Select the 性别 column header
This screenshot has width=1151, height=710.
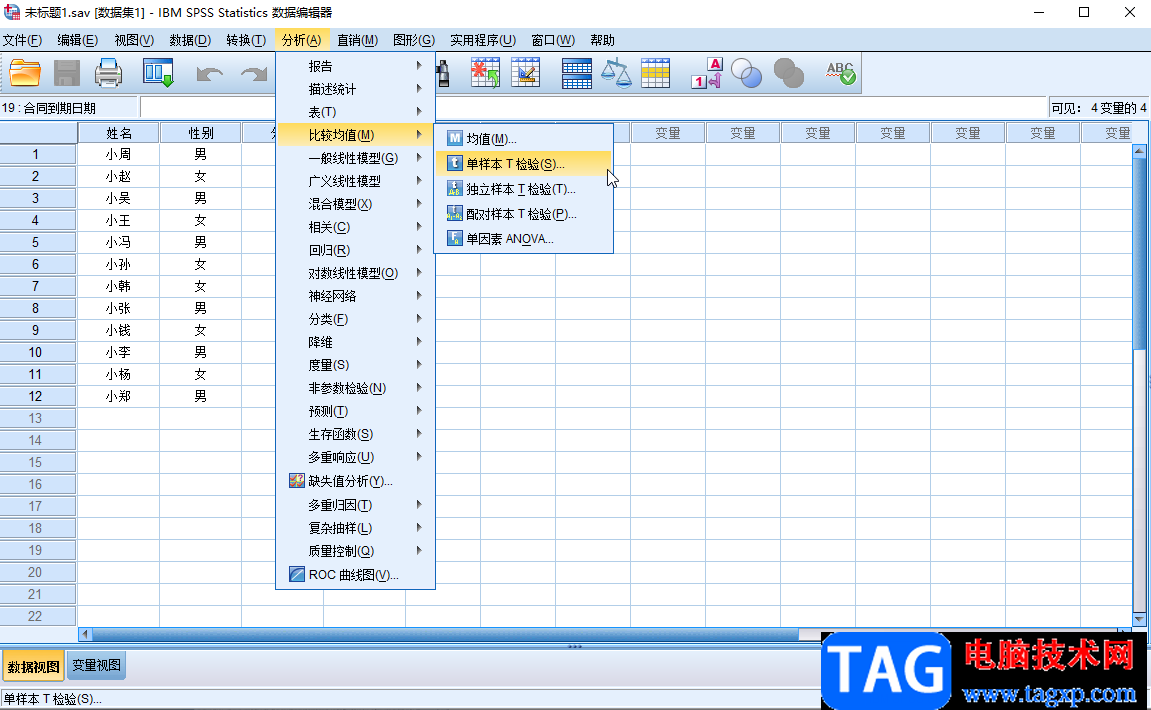(x=200, y=133)
